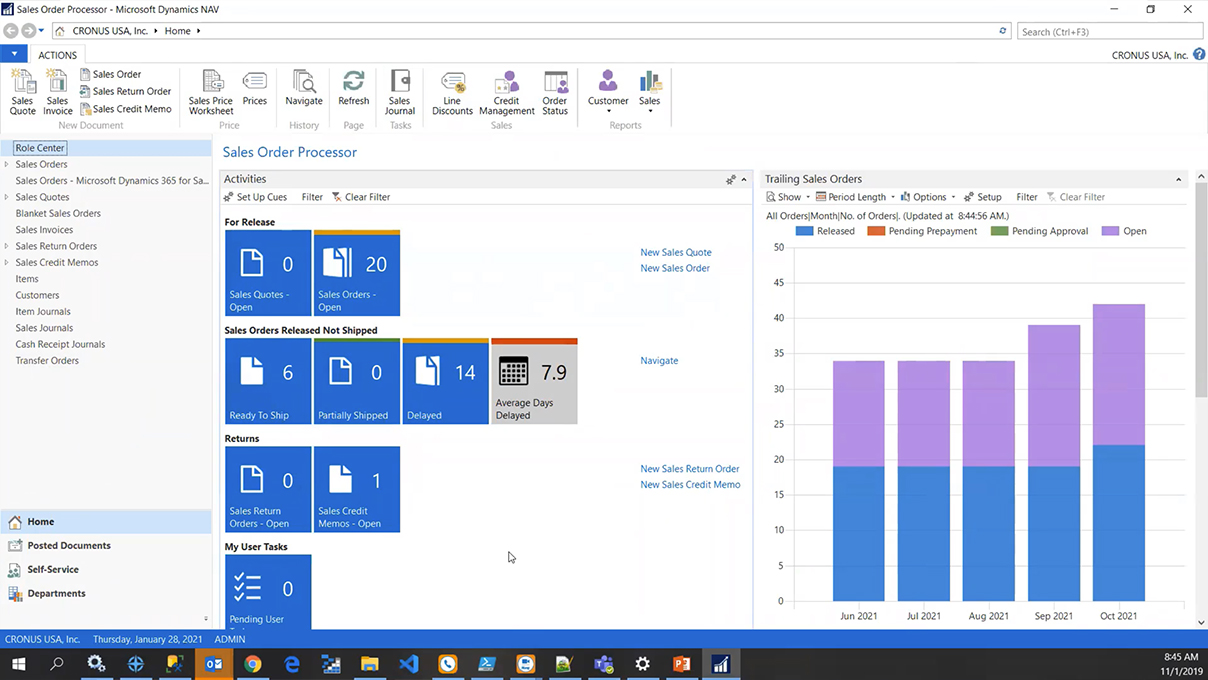Open the application menu dropdown arrow

click(14, 54)
